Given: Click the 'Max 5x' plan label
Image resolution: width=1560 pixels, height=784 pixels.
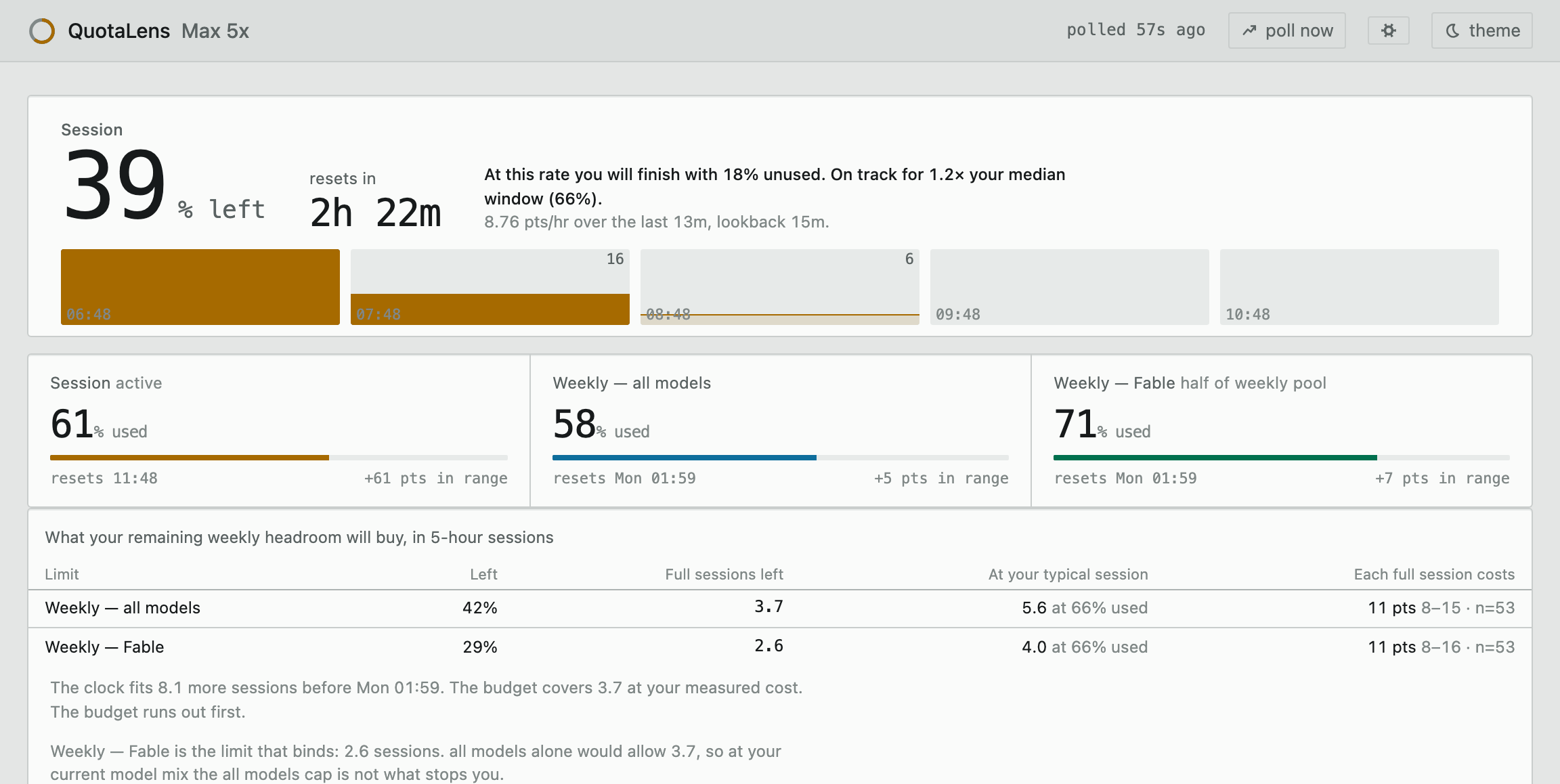Looking at the screenshot, I should click(215, 31).
